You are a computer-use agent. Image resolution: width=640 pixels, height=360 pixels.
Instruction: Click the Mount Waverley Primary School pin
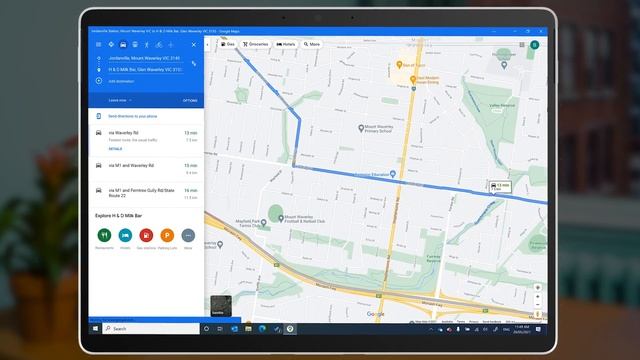[361, 128]
